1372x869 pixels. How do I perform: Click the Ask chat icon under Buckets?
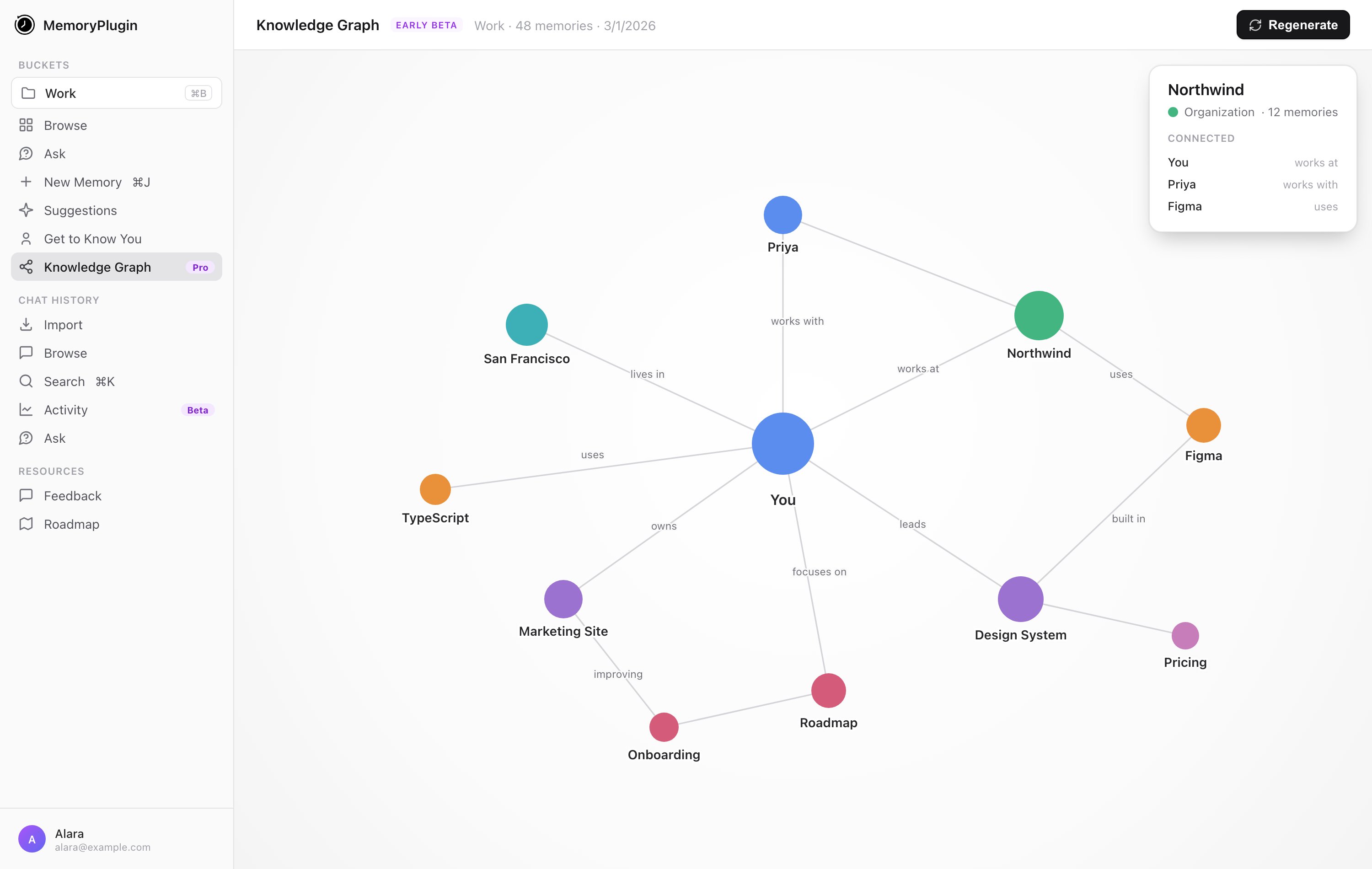[x=26, y=153]
